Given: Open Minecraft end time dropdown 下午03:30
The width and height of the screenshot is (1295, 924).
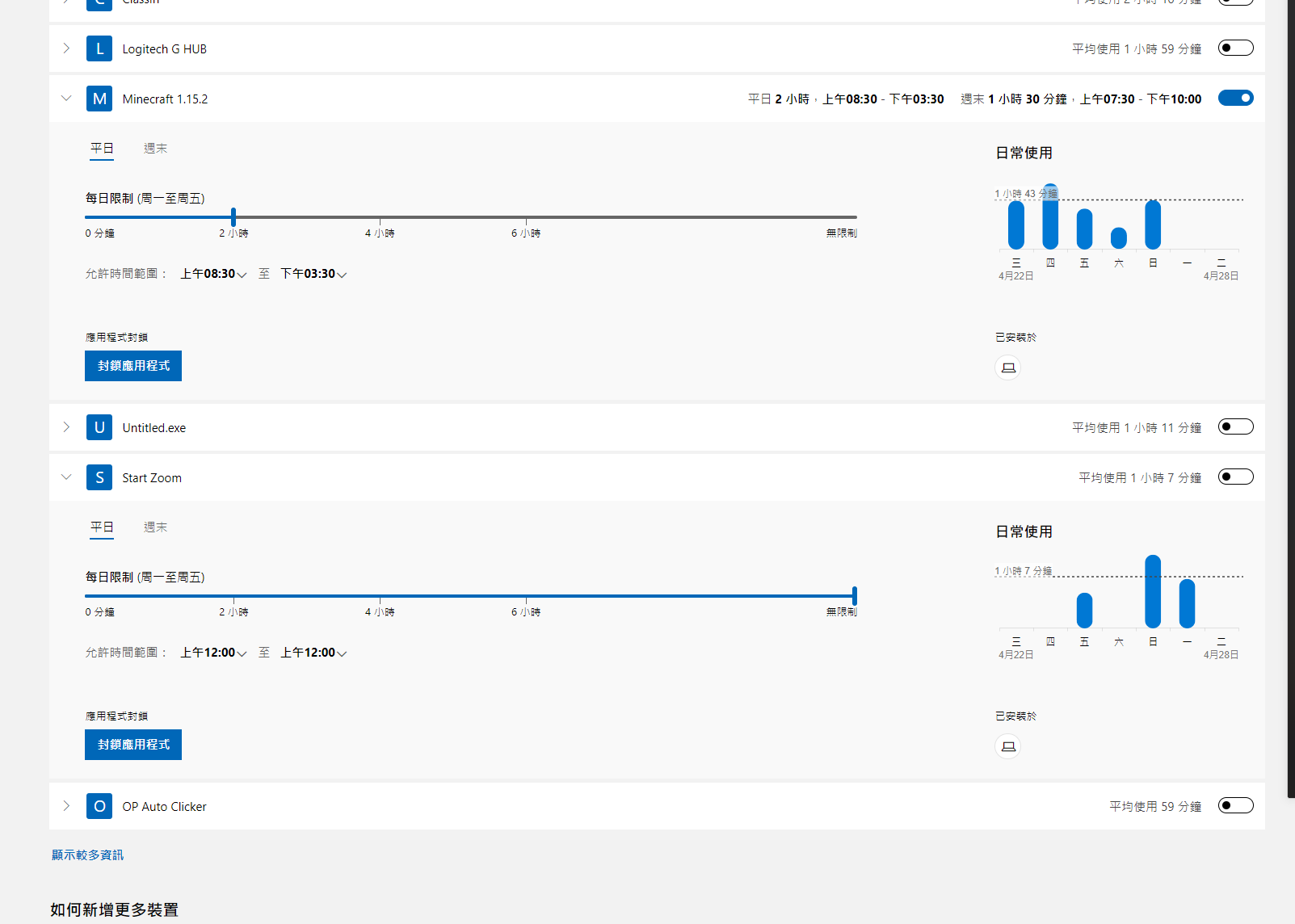Looking at the screenshot, I should pos(313,274).
